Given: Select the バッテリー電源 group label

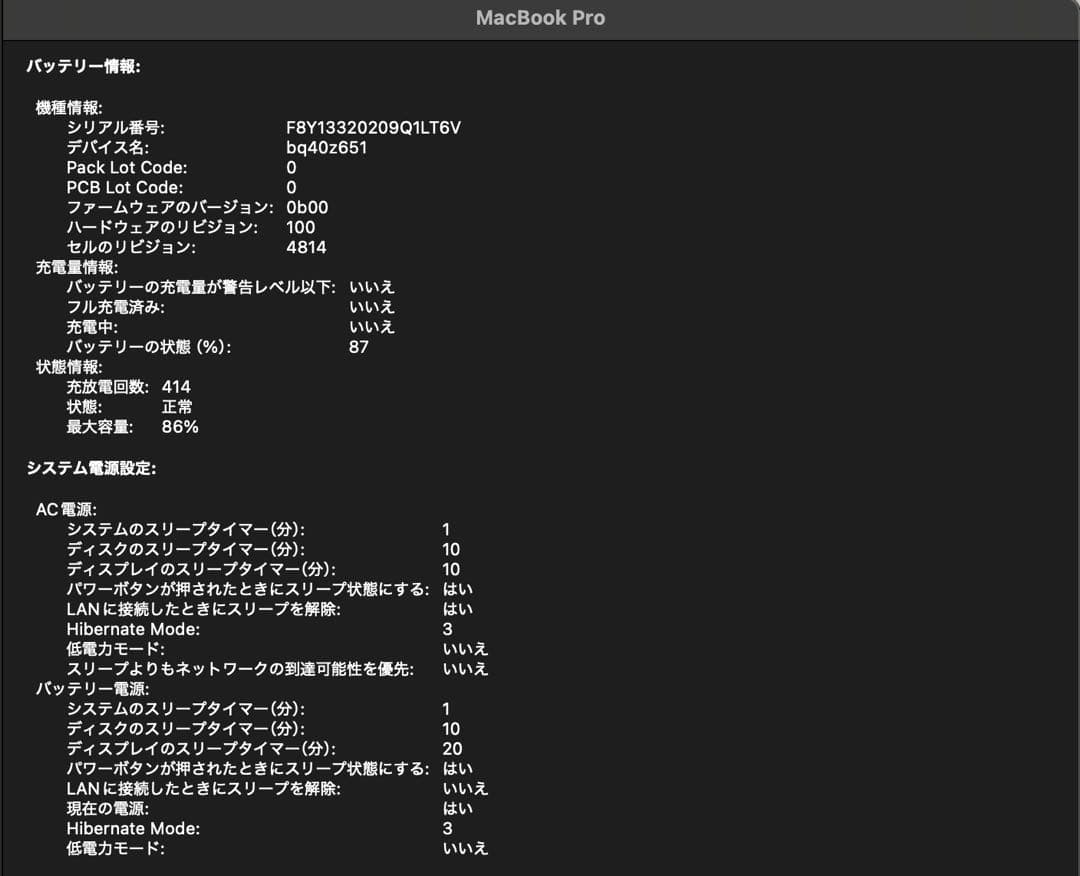Looking at the screenshot, I should point(85,688).
